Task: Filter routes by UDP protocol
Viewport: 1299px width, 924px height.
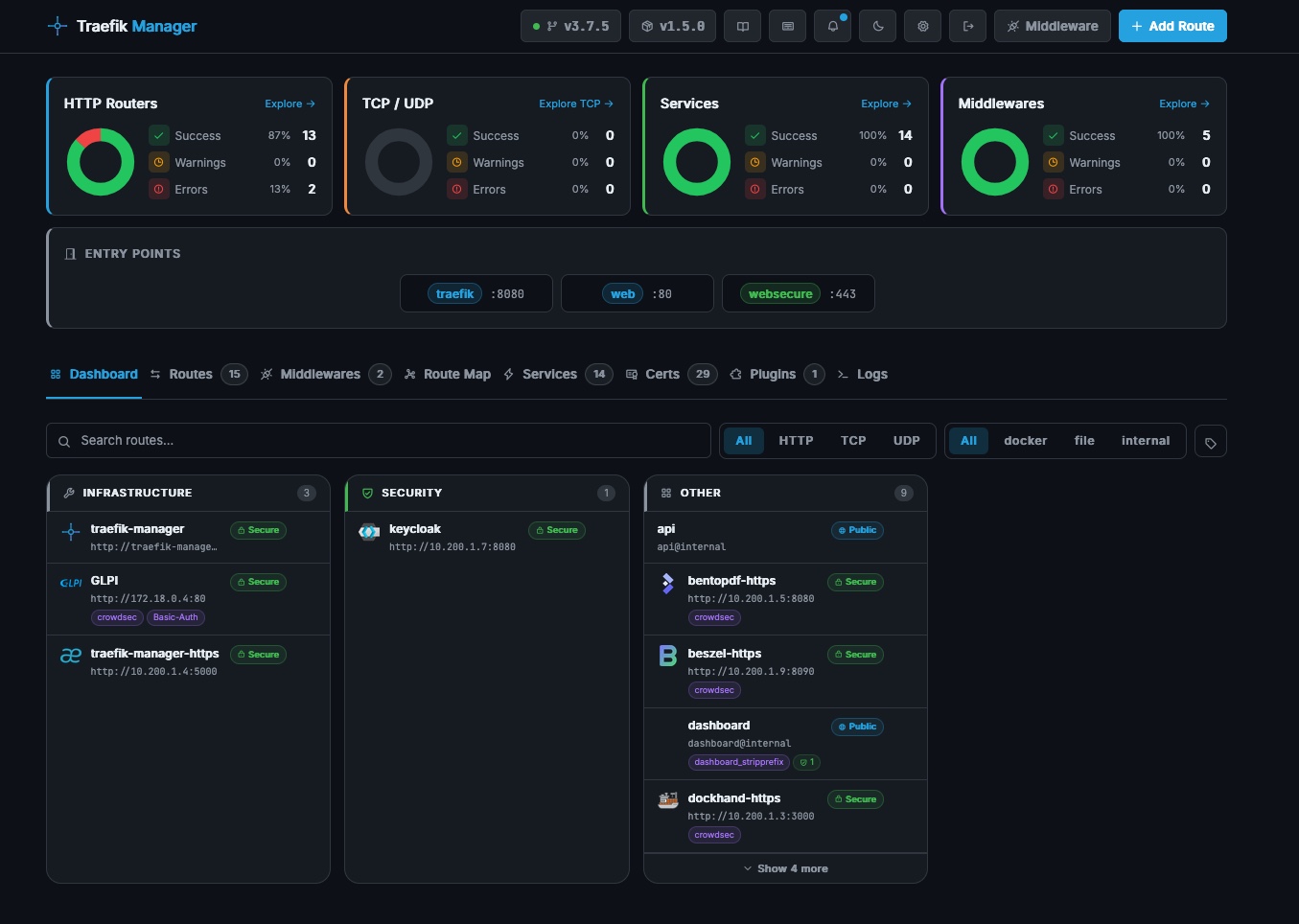Action: click(907, 441)
